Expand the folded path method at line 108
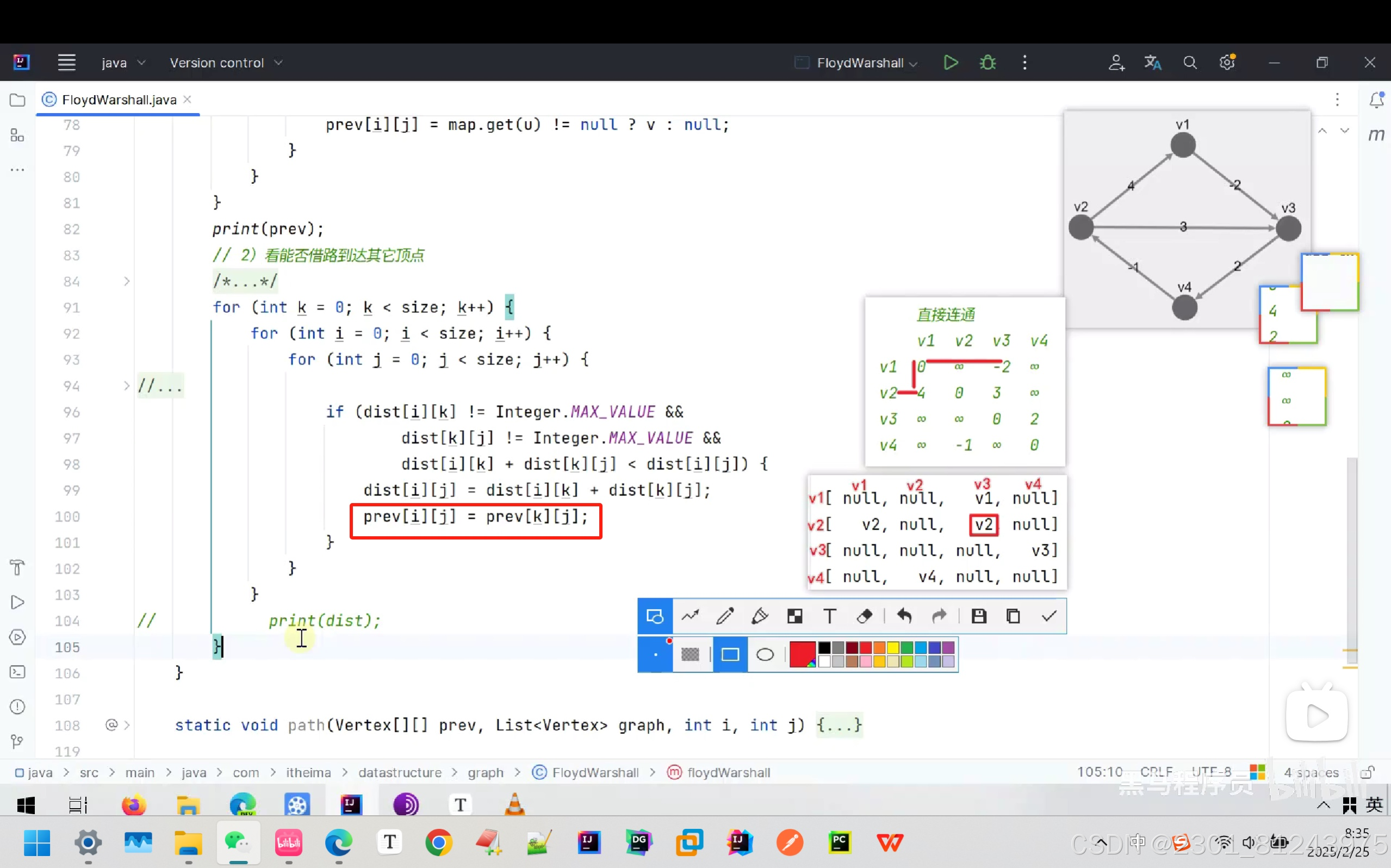 click(127, 725)
